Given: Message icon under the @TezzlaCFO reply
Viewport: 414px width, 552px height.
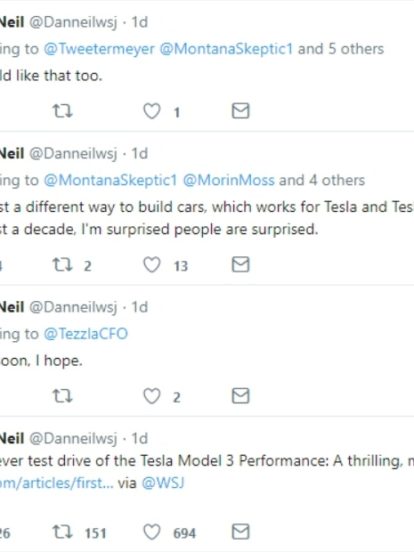Looking at the screenshot, I should pos(241,396).
